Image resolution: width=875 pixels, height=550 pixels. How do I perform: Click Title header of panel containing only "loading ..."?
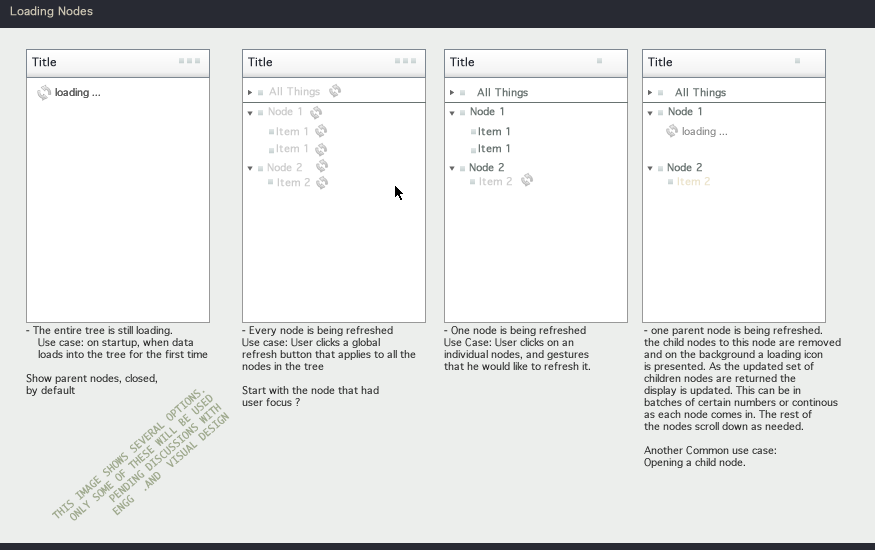pyautogui.click(x=44, y=62)
